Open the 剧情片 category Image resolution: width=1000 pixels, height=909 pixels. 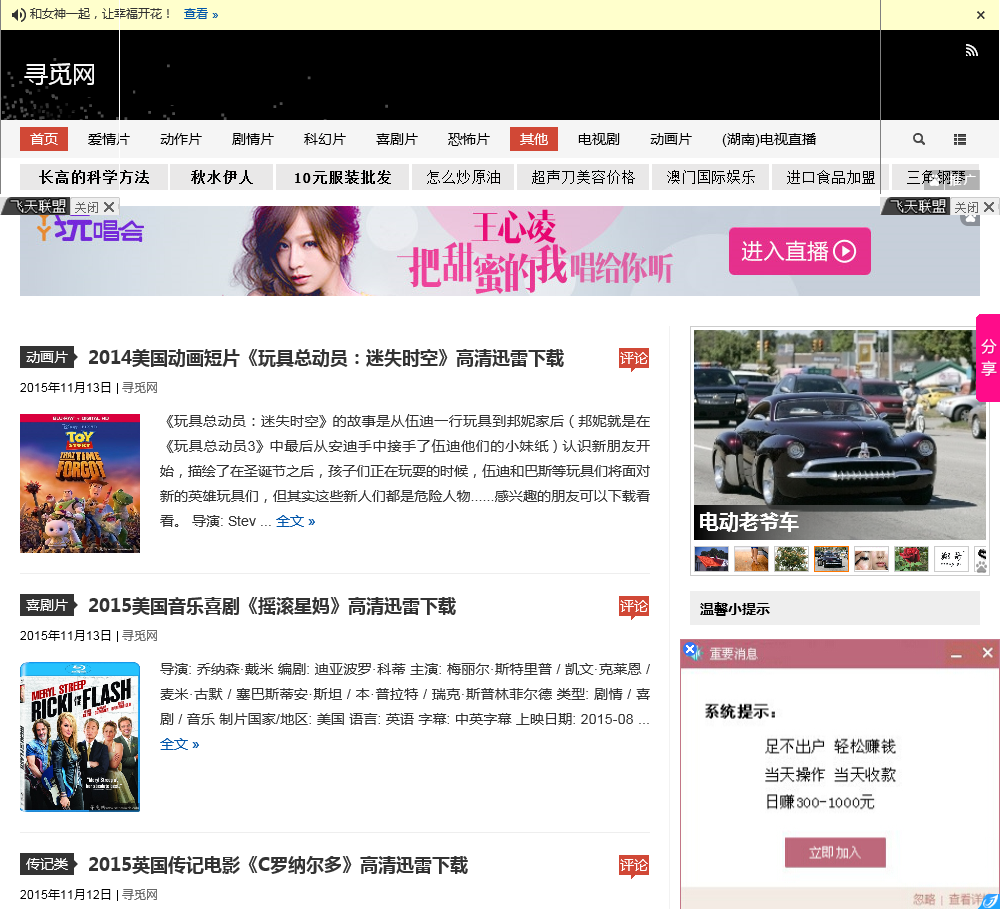pyautogui.click(x=253, y=139)
